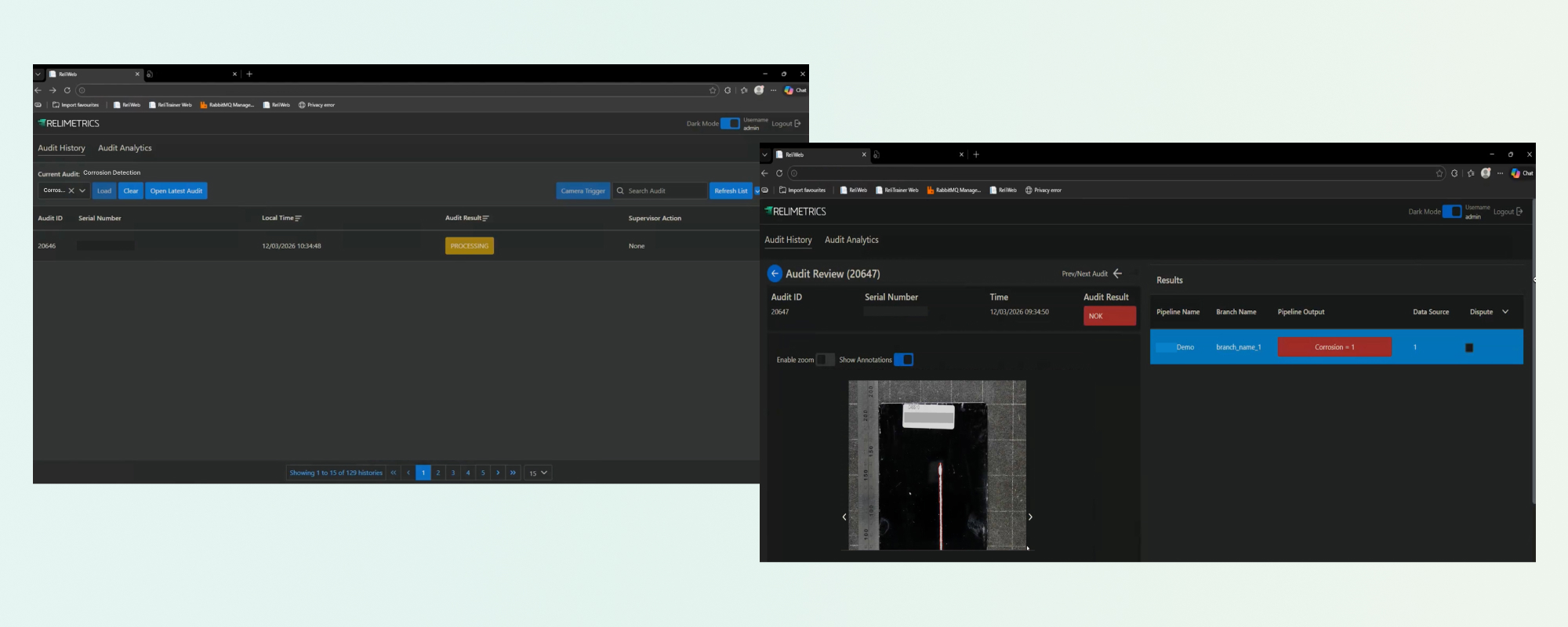Turn on Enable zoom switch
The image size is (1568, 627).
pyautogui.click(x=825, y=360)
